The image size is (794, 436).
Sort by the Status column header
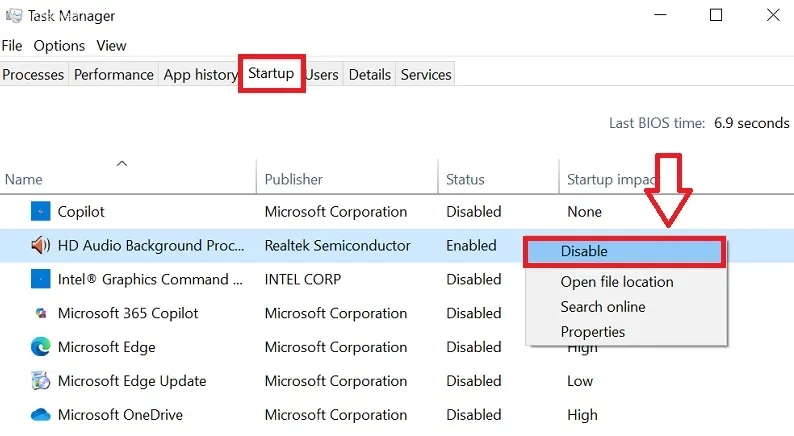coord(465,180)
